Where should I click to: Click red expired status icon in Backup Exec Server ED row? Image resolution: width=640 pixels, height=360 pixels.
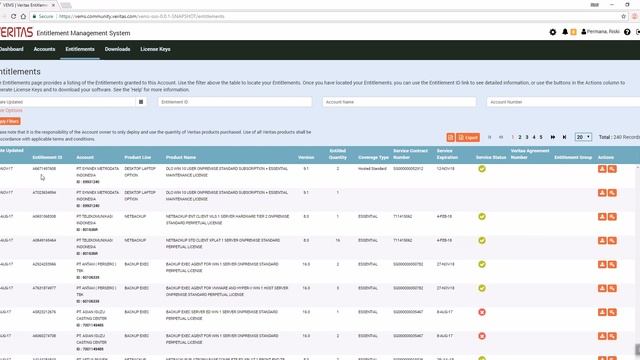point(482,312)
